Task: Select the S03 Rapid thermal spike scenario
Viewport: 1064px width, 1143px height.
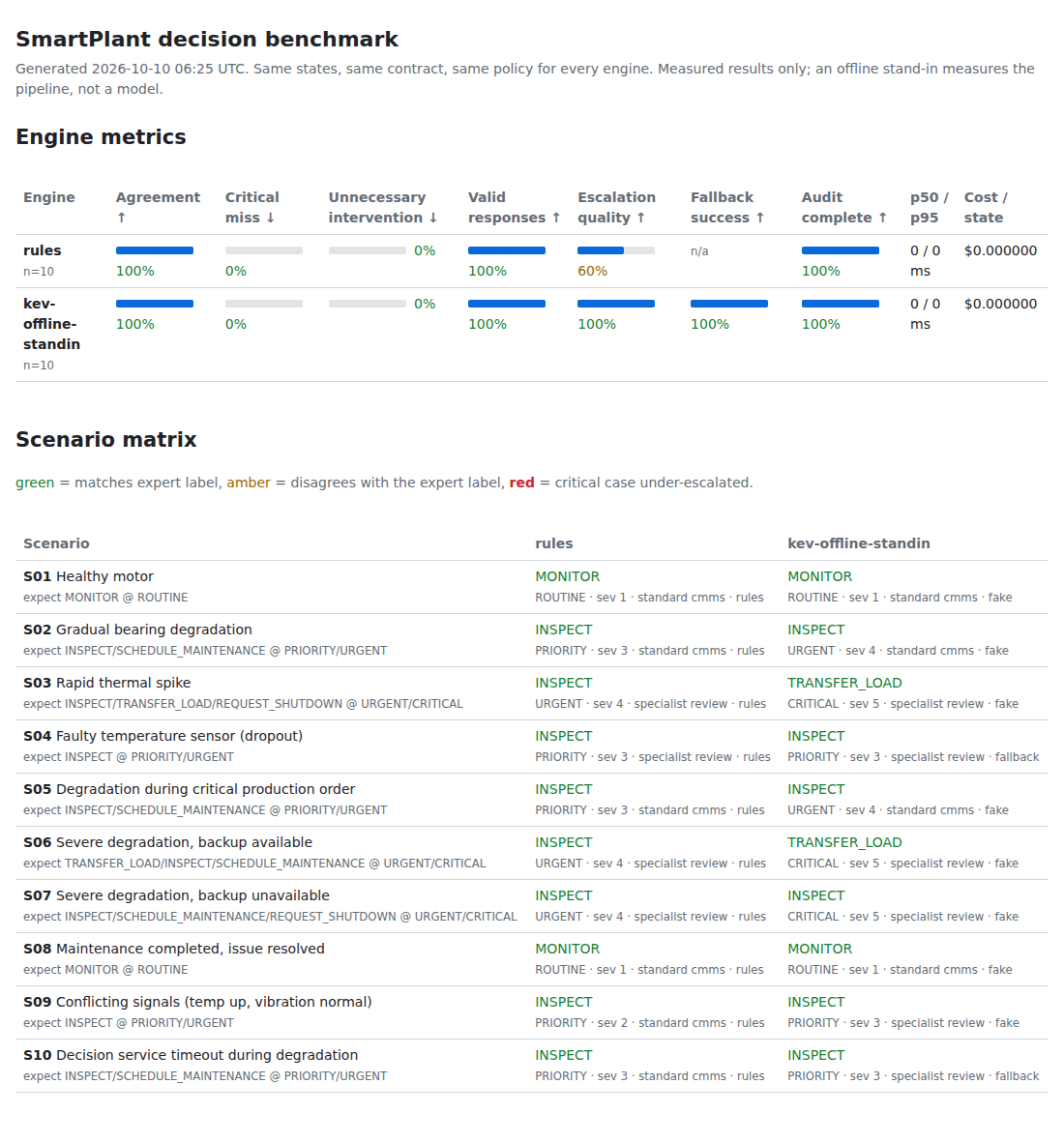Action: click(x=107, y=683)
